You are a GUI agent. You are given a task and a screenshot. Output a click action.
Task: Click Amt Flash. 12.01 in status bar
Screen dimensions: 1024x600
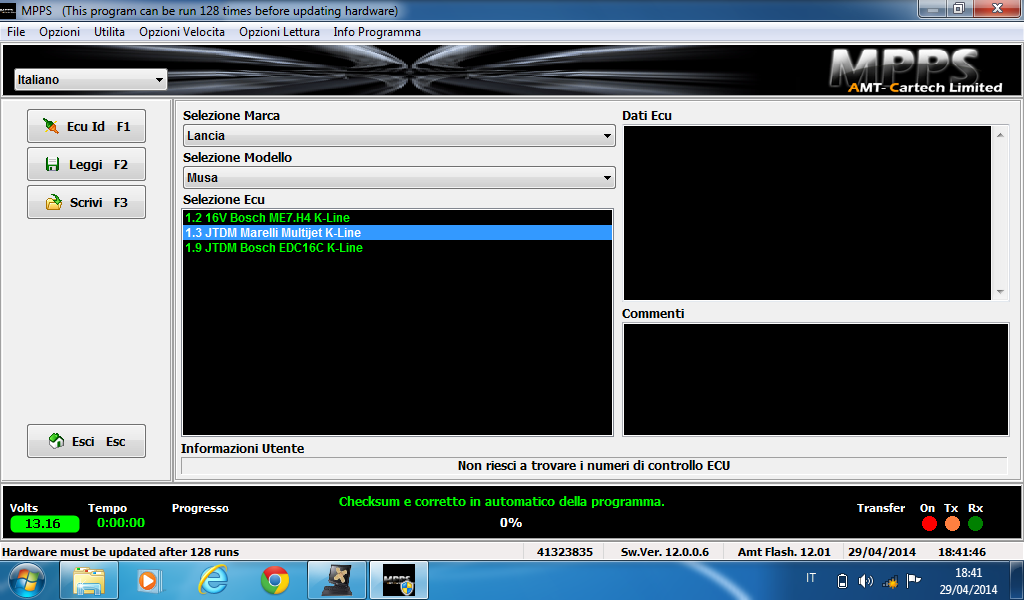click(784, 552)
